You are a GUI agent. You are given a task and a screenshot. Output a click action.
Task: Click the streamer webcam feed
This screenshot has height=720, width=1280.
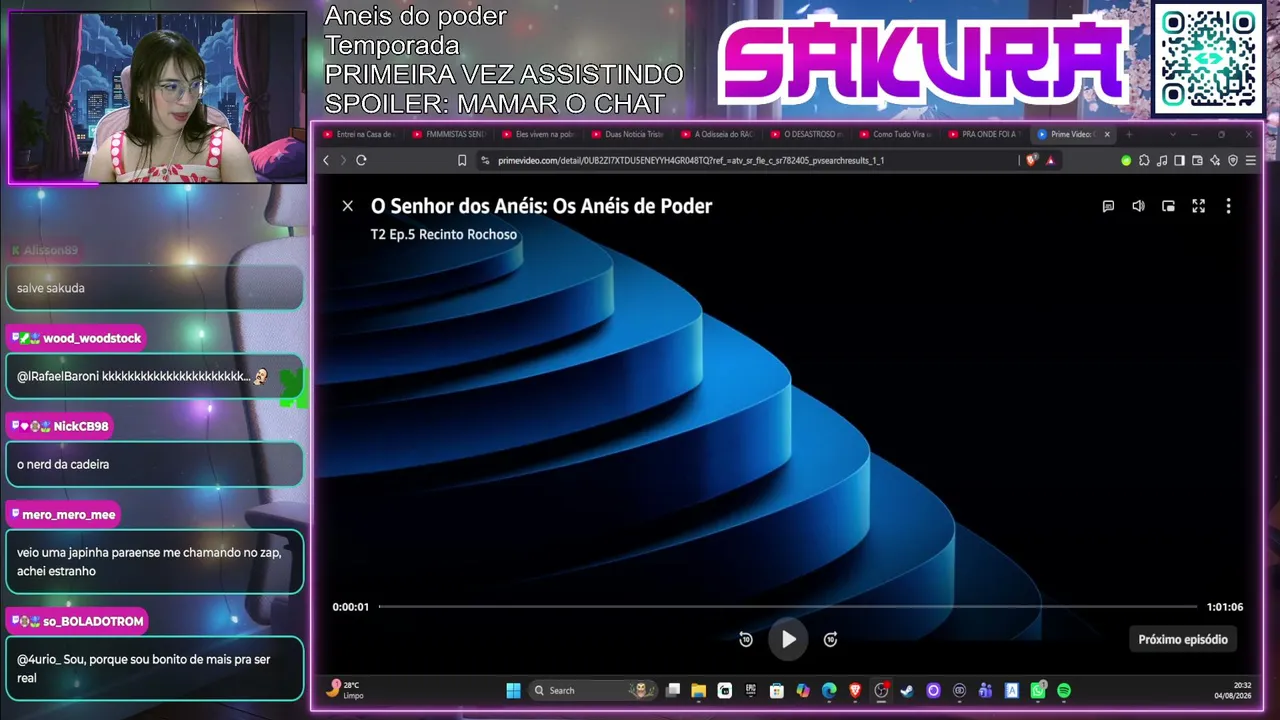(x=157, y=97)
